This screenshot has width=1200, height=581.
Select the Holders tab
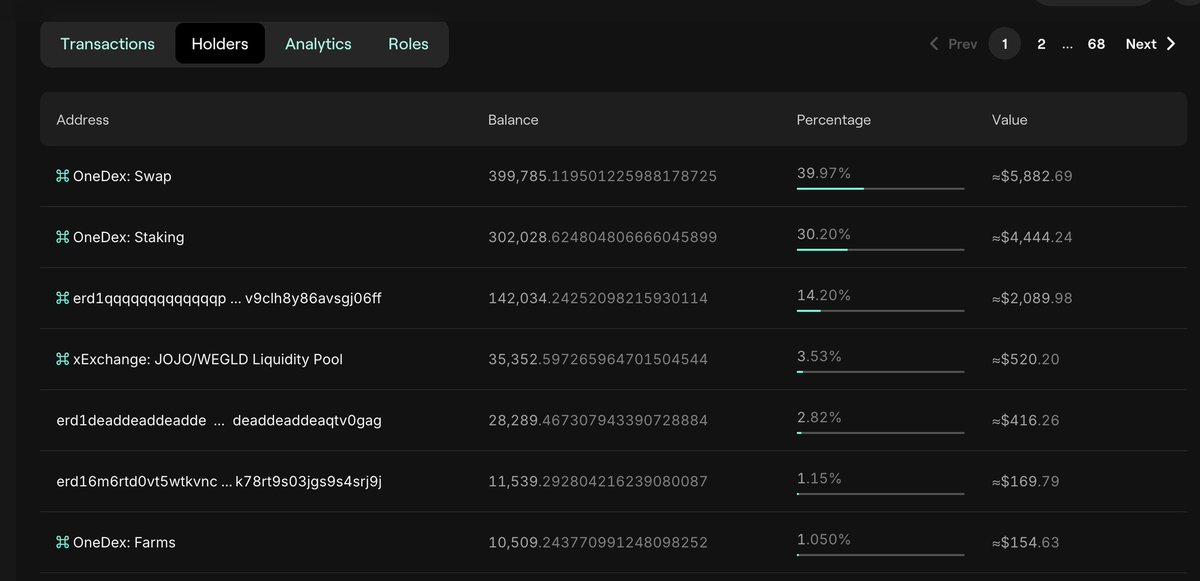[220, 44]
